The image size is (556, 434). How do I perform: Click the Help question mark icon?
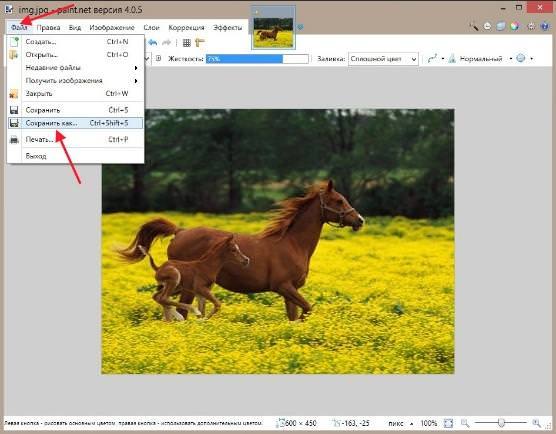(544, 26)
